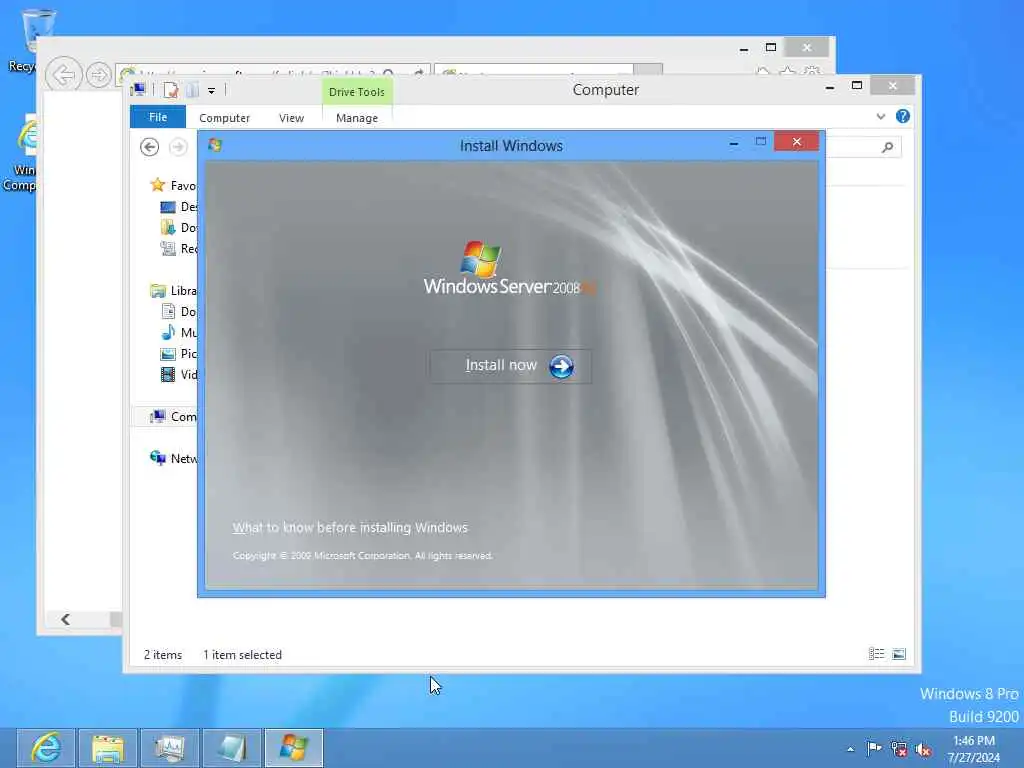Click the forward button in Internet Explorer window
This screenshot has height=768, width=1024.
99,75
